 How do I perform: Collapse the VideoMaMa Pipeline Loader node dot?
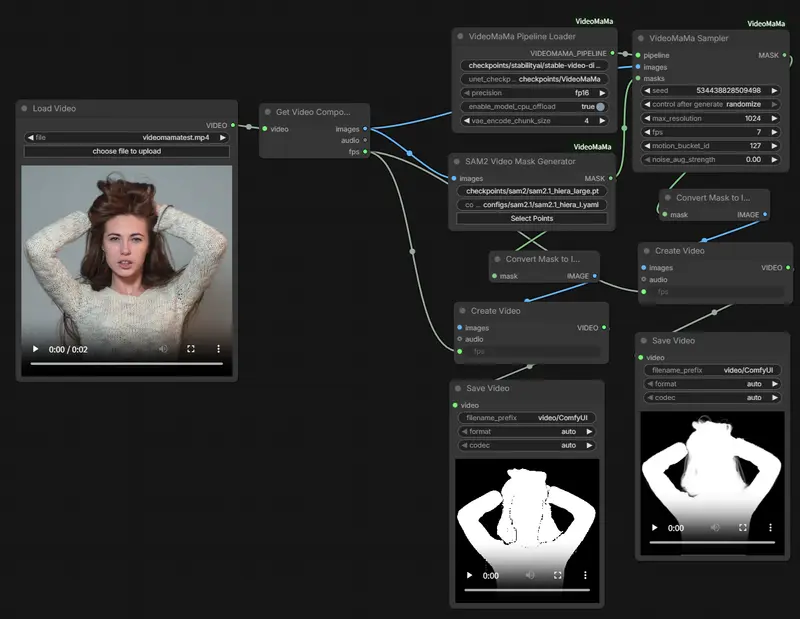pyautogui.click(x=460, y=36)
